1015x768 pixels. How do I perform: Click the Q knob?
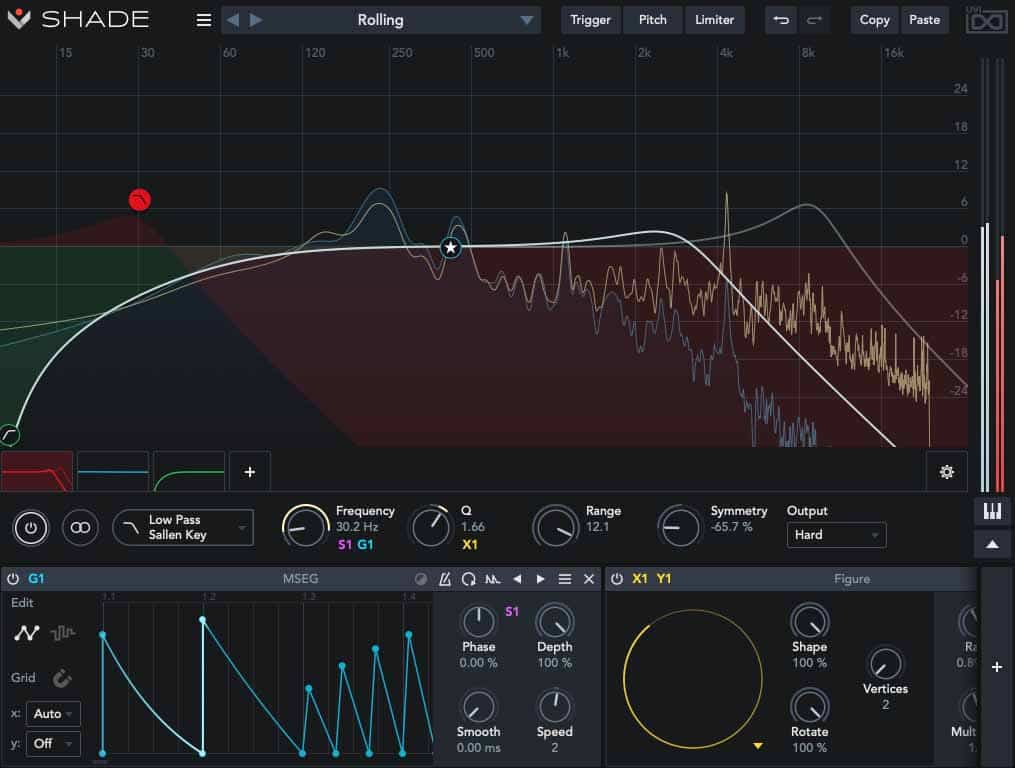[431, 526]
